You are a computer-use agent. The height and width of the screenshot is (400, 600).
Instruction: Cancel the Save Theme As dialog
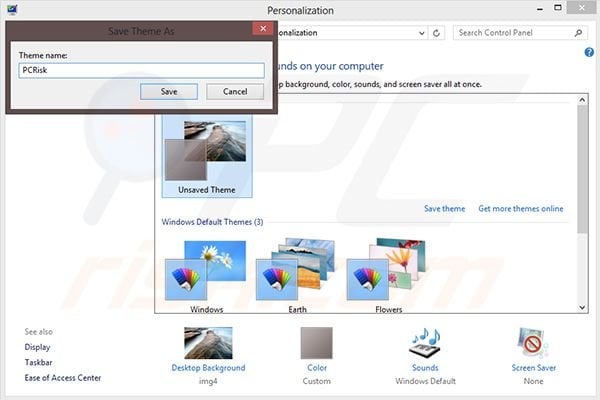(x=235, y=92)
